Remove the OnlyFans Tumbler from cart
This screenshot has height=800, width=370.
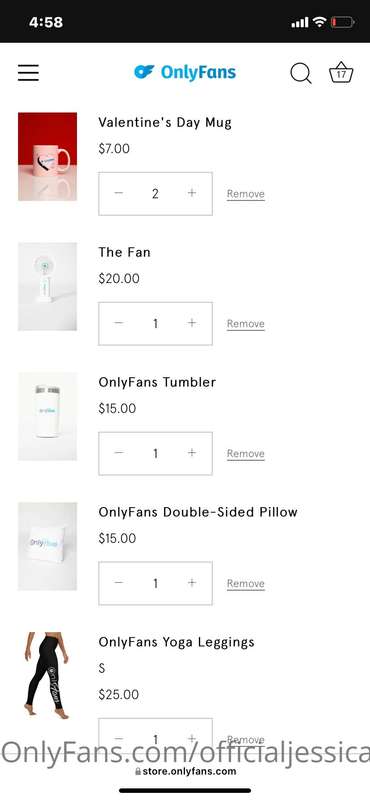point(245,454)
